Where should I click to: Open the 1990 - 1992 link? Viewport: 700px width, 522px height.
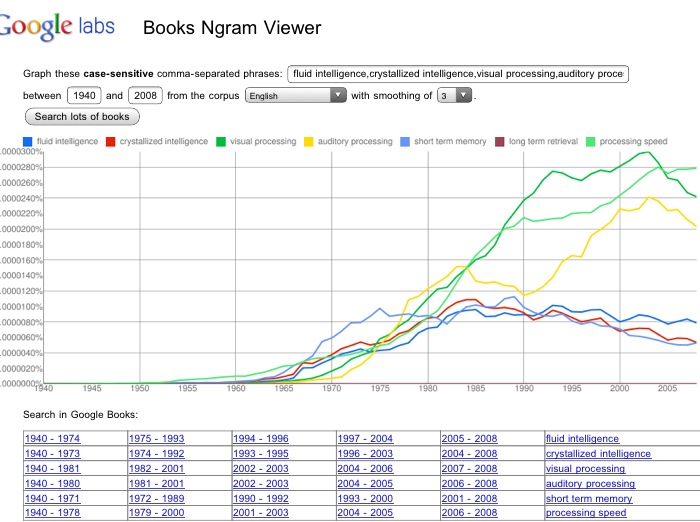pyautogui.click(x=261, y=498)
